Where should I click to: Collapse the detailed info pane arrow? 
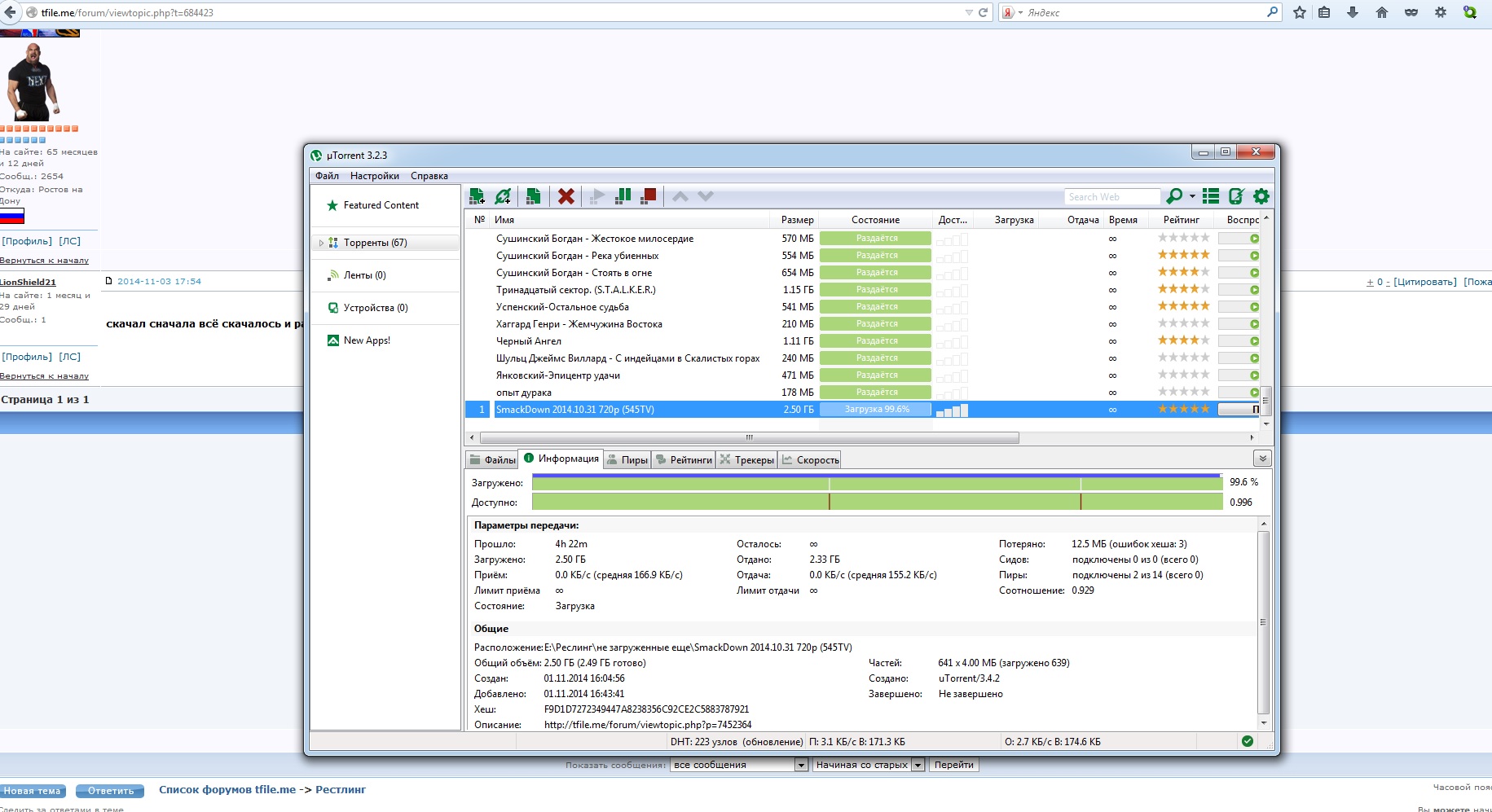(x=1261, y=459)
